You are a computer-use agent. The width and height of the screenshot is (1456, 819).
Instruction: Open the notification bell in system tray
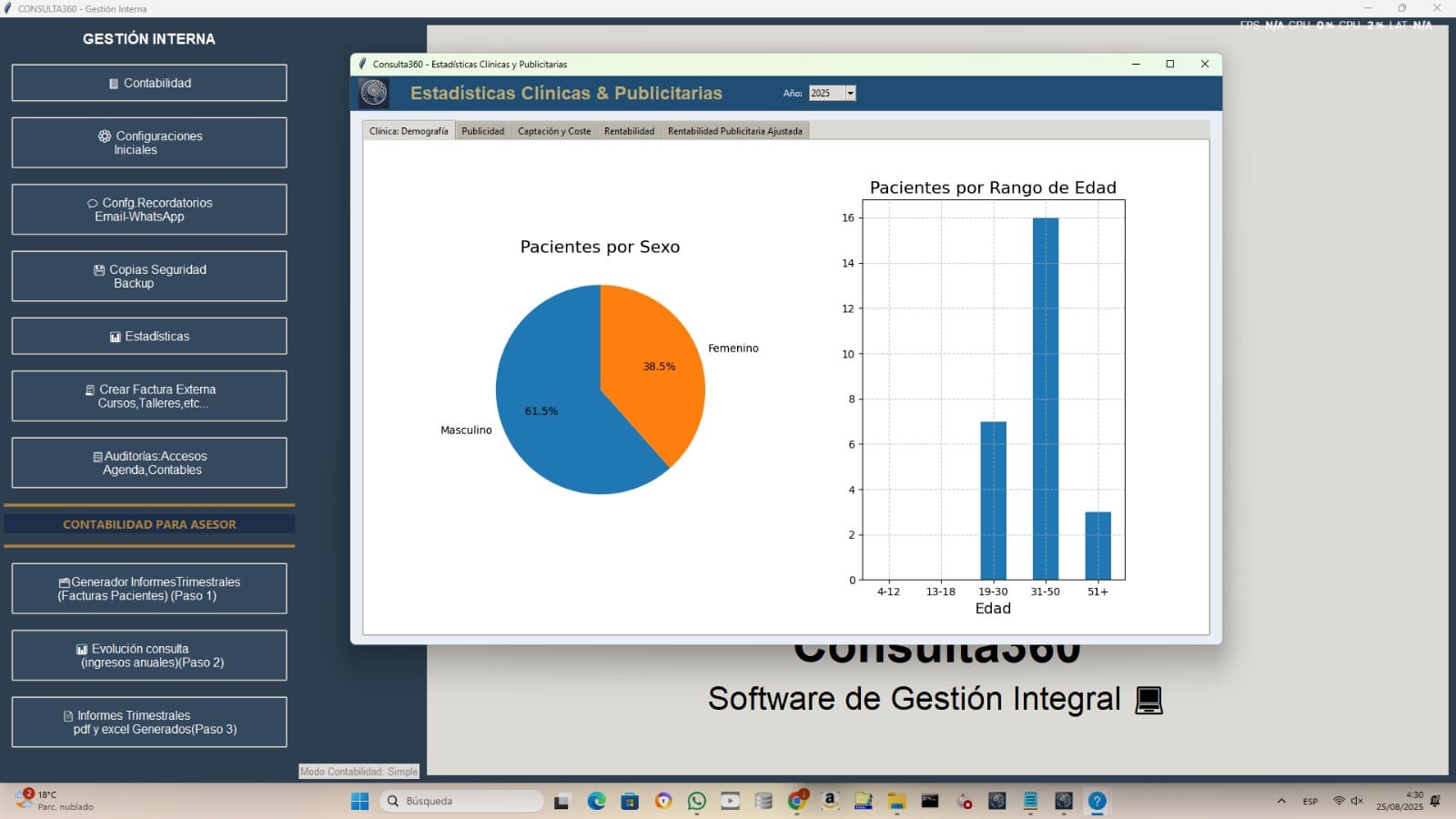(1436, 801)
